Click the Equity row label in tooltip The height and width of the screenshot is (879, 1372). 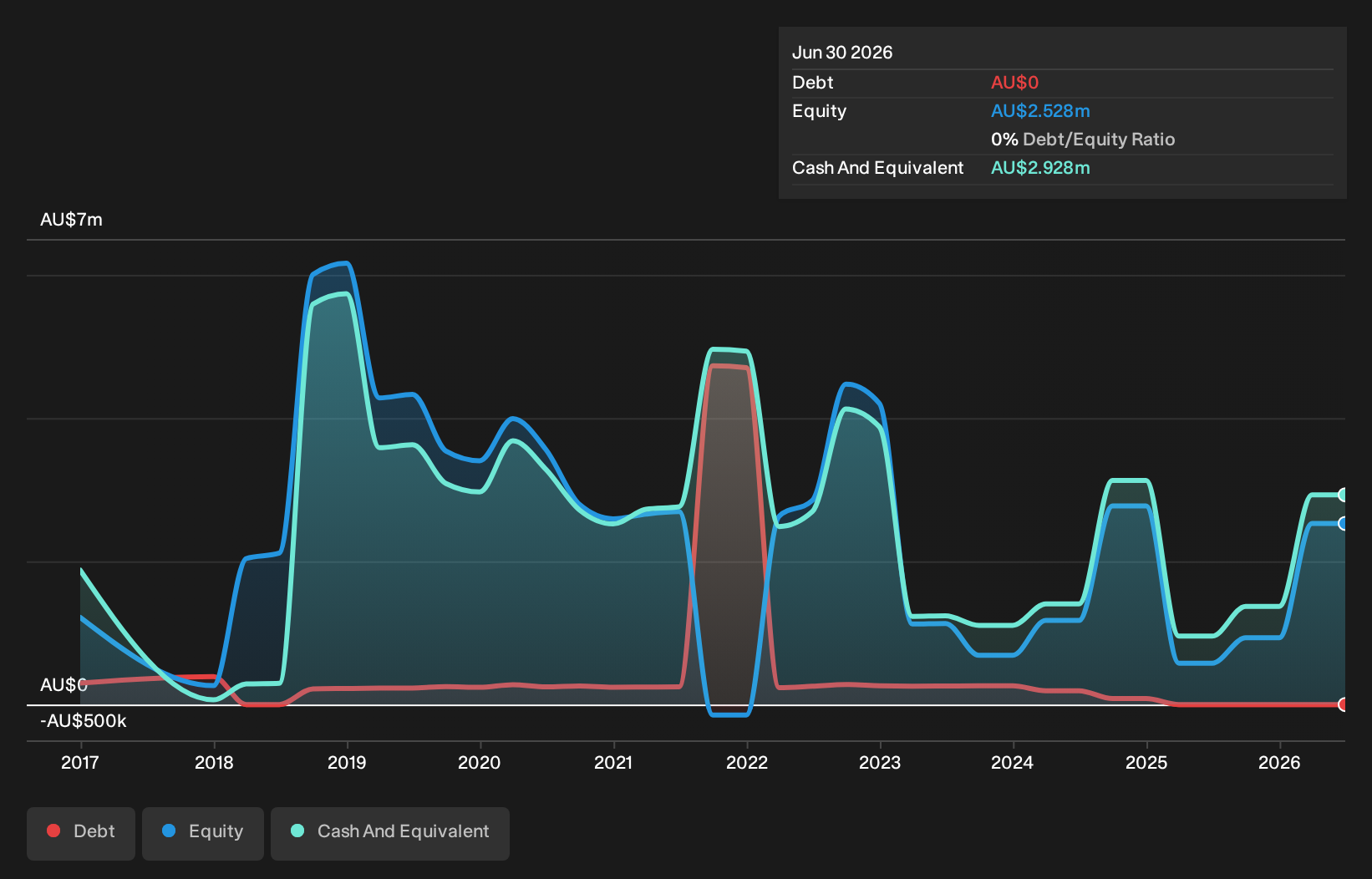click(819, 111)
